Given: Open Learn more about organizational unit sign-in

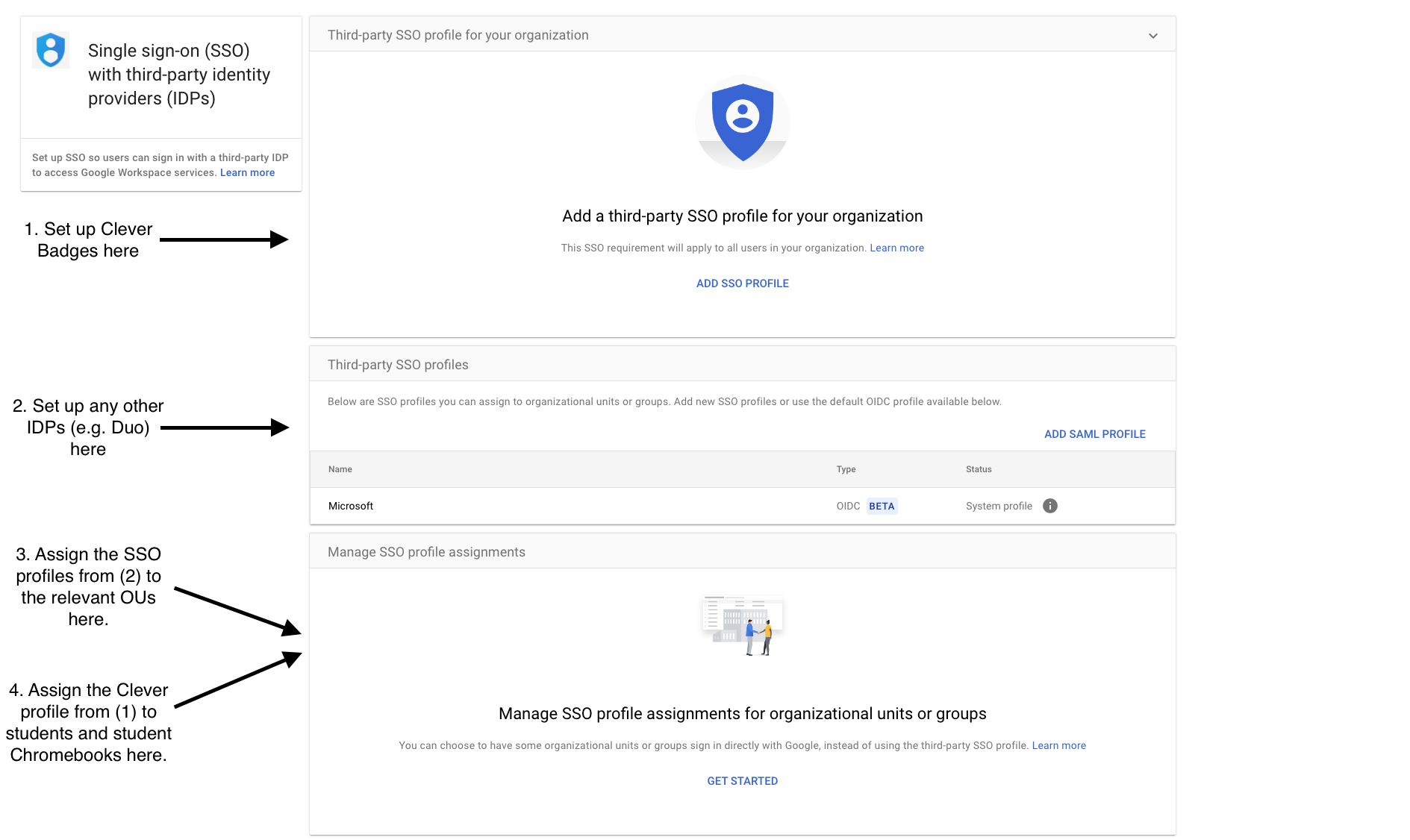Looking at the screenshot, I should (x=1058, y=745).
